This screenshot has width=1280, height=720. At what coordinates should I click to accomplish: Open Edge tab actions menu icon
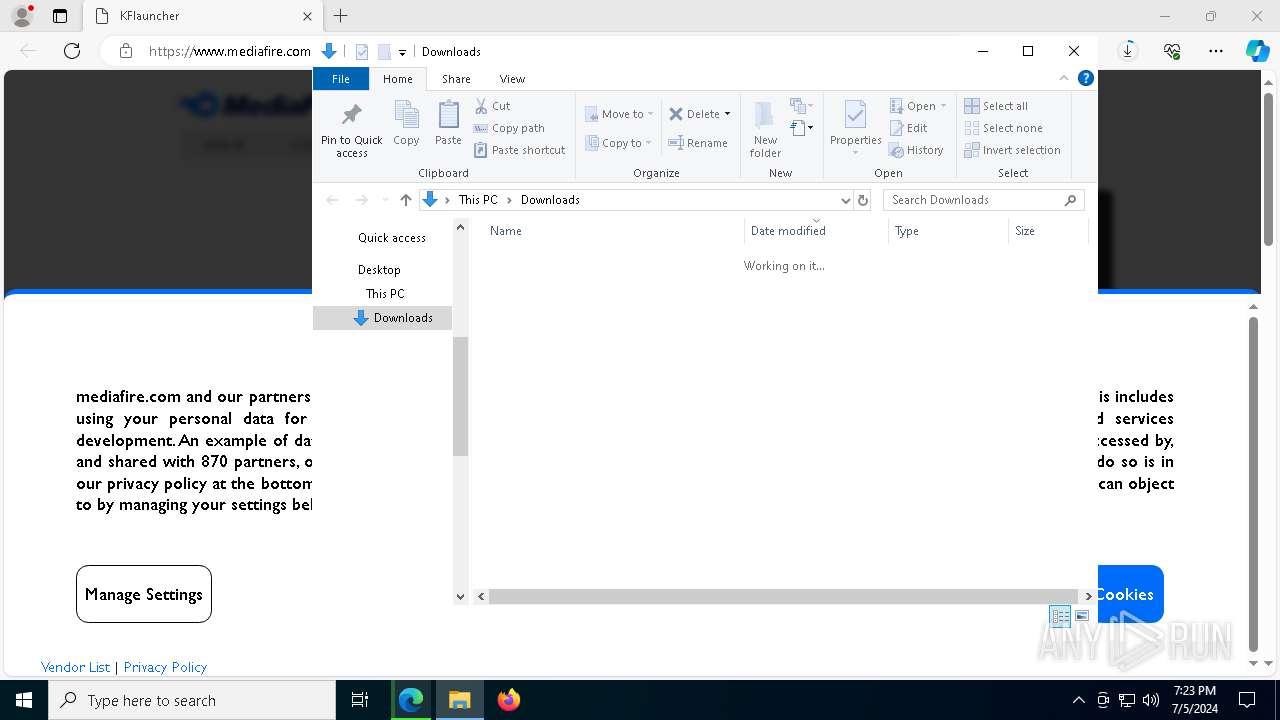(x=60, y=16)
